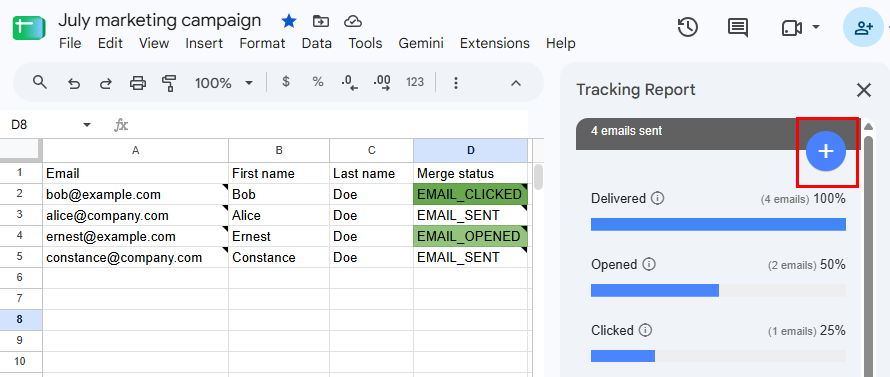
Task: Start a video call with camera icon
Action: 791,28
